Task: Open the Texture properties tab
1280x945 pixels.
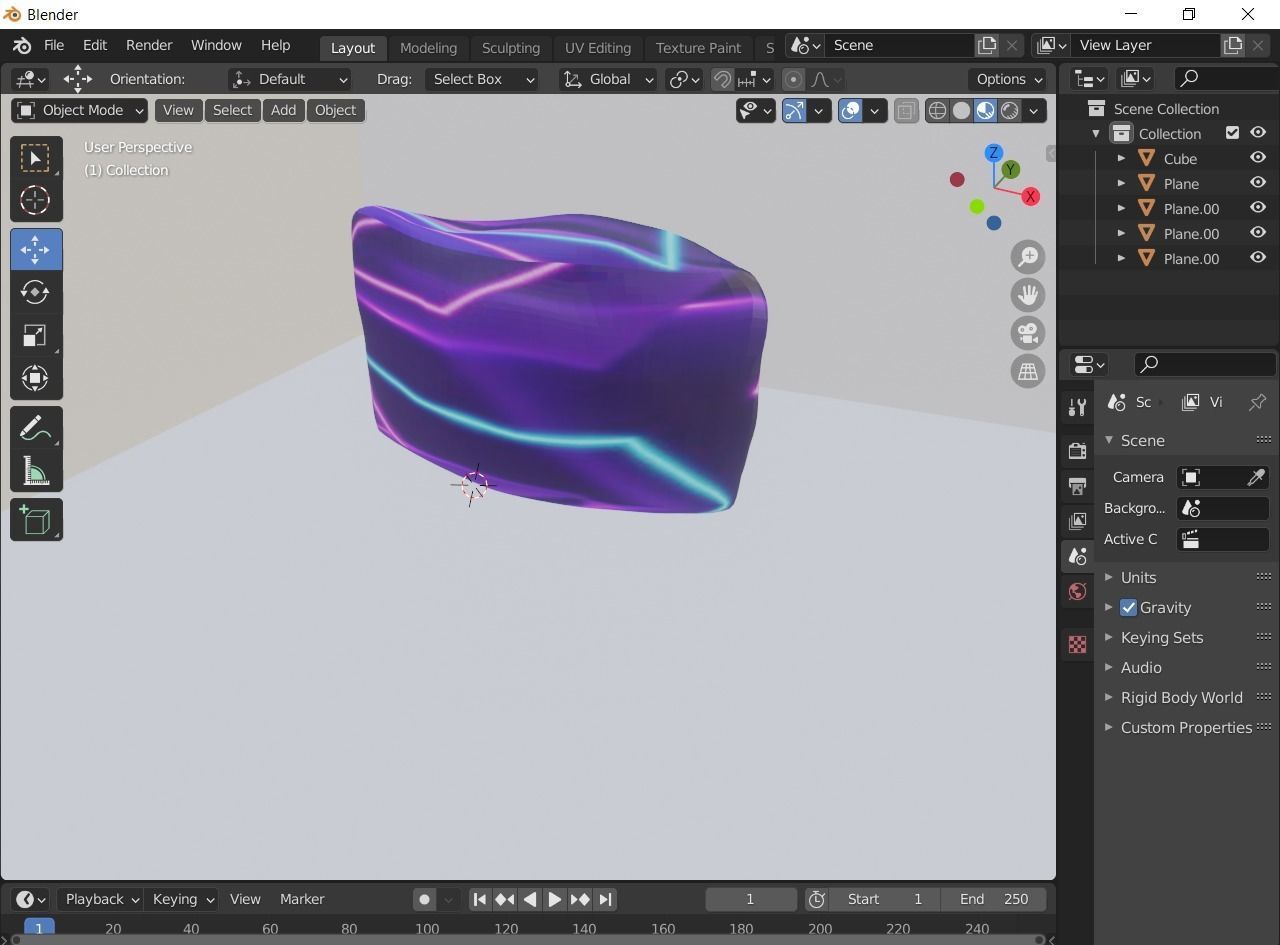Action: click(x=1077, y=645)
